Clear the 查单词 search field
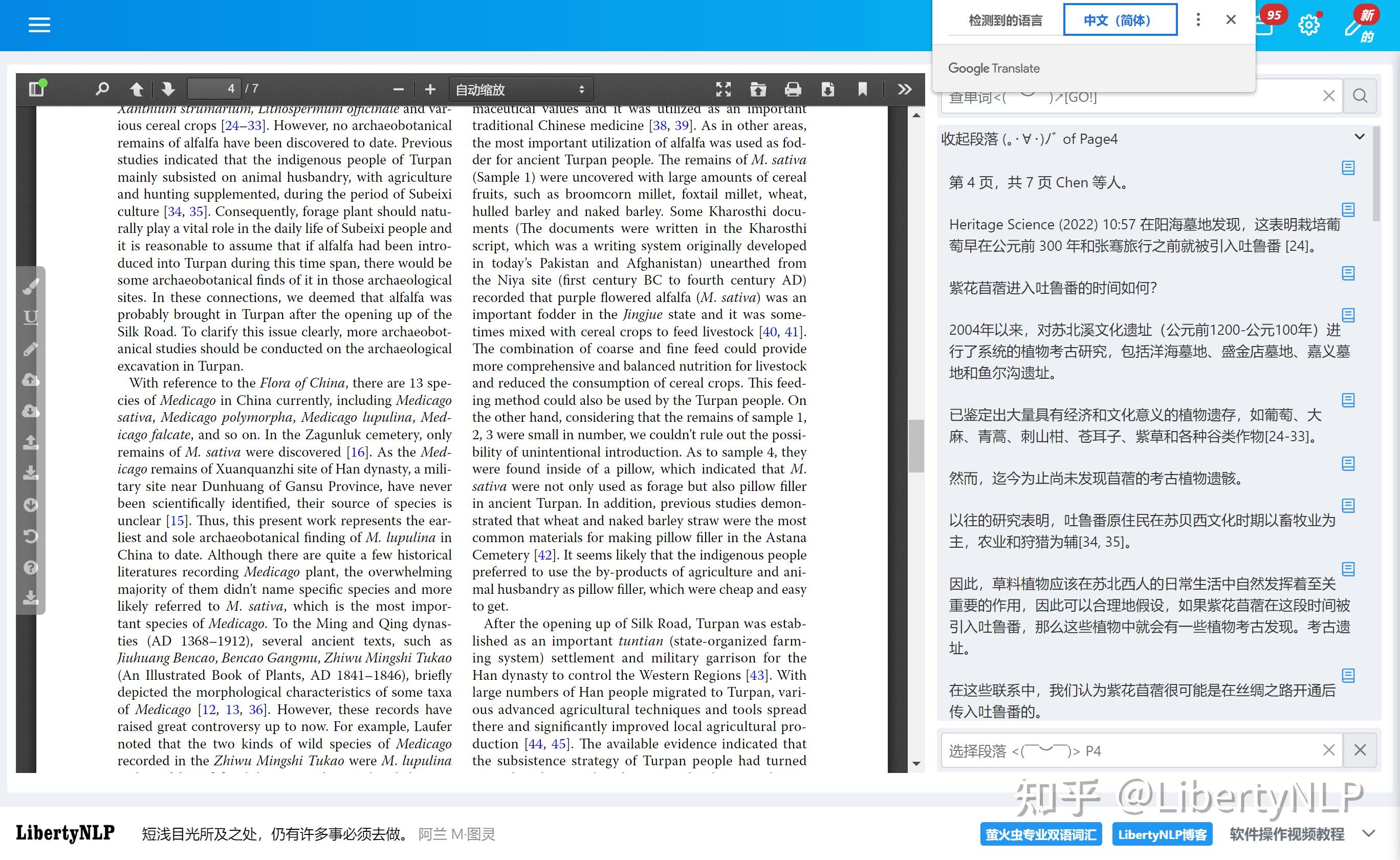Image resolution: width=1400 pixels, height=860 pixels. click(x=1329, y=96)
